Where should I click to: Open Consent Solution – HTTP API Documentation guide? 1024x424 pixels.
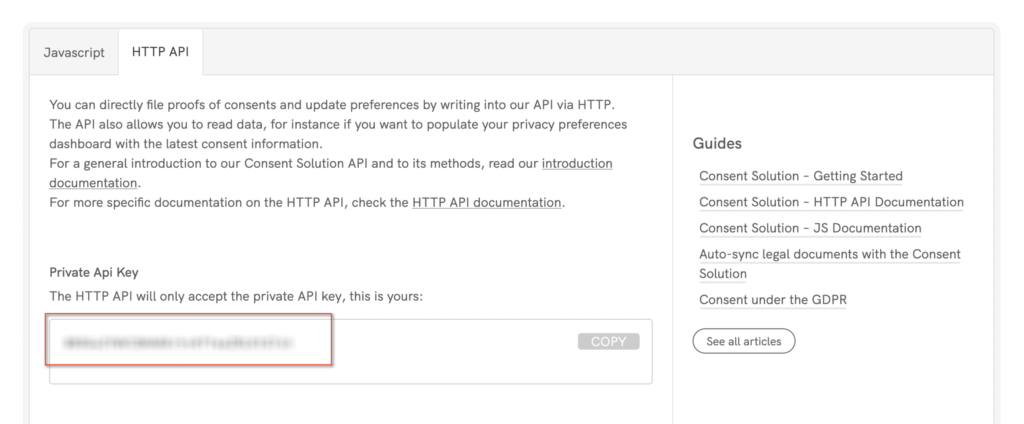click(x=830, y=202)
